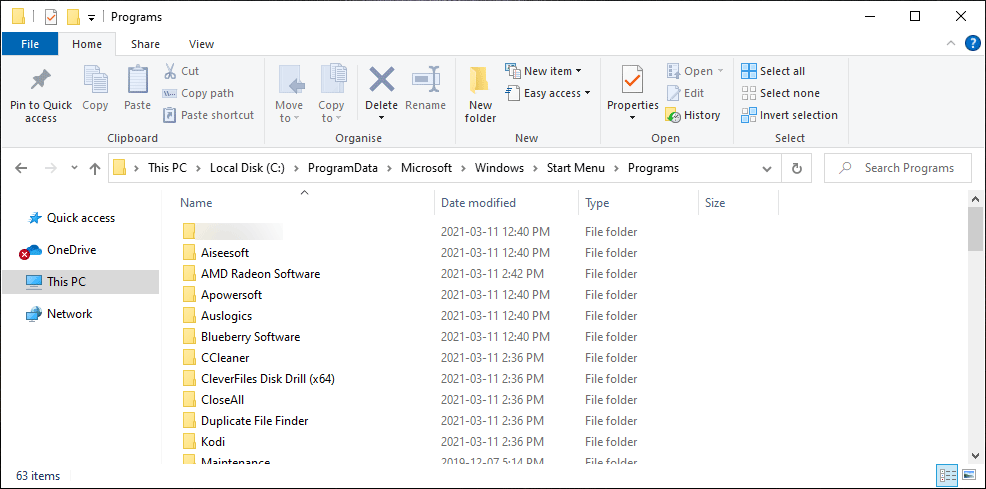Click Local Disk (C:) breadcrumb

247,168
